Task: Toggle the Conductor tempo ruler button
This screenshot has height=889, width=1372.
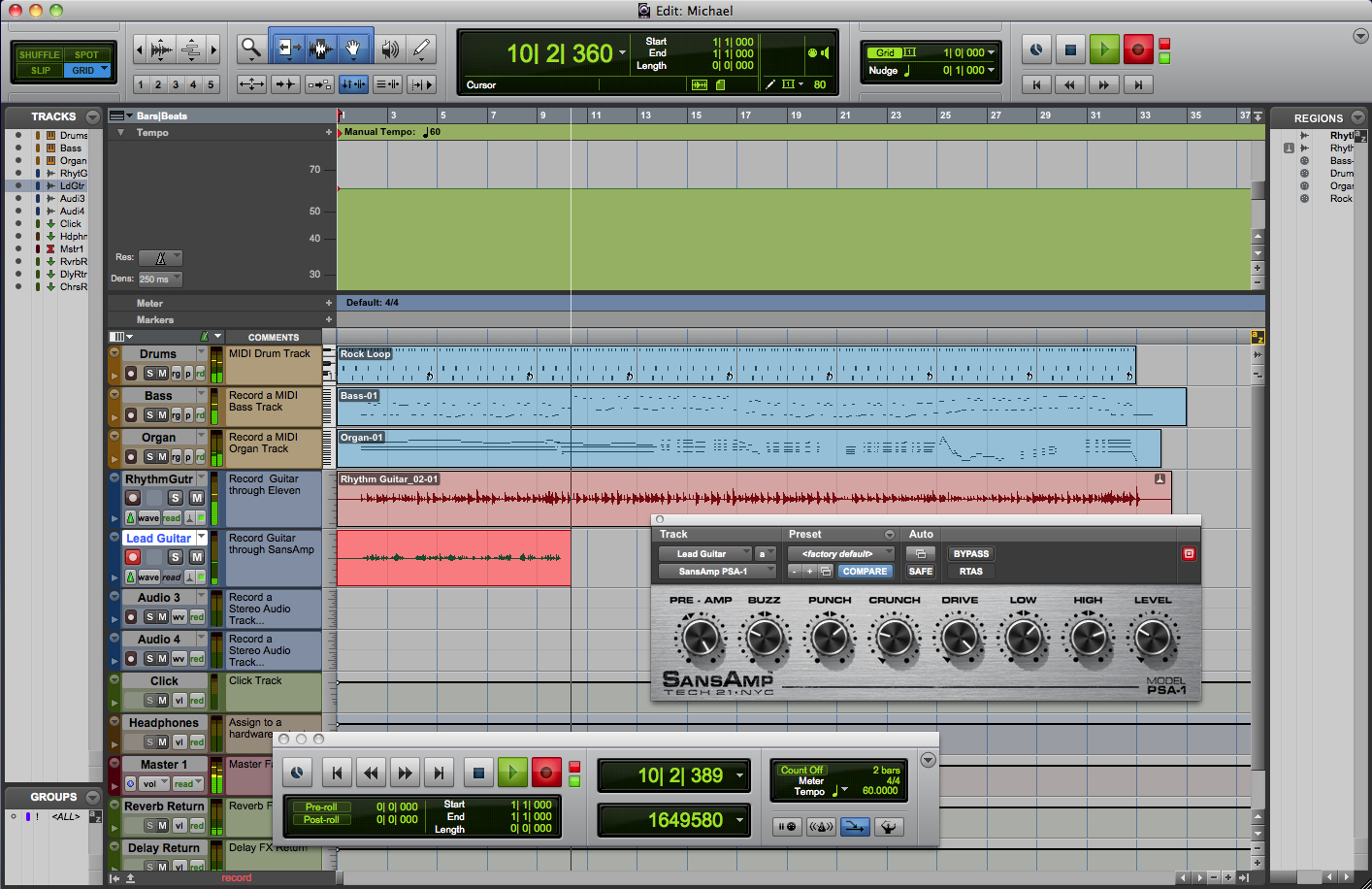Action: click(889, 827)
